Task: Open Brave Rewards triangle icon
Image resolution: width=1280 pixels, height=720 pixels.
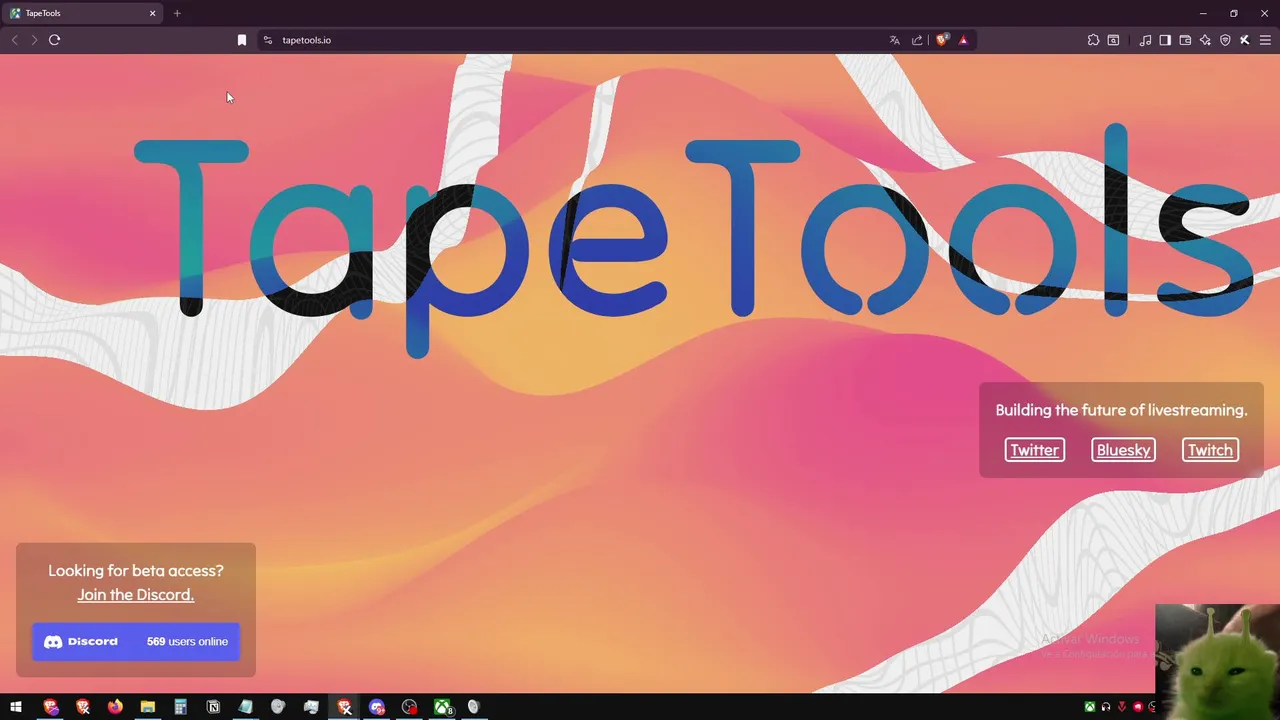Action: (963, 40)
